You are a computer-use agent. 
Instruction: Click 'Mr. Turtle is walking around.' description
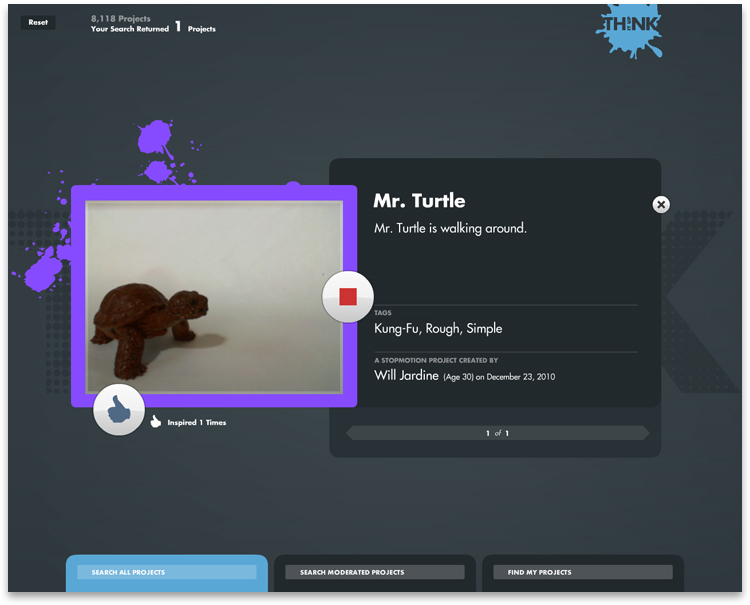pyautogui.click(x=450, y=228)
